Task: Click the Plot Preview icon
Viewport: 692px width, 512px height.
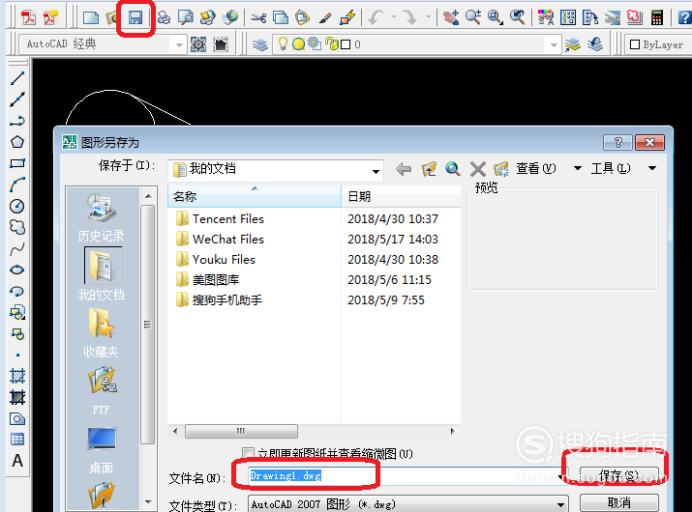Action: coord(186,18)
